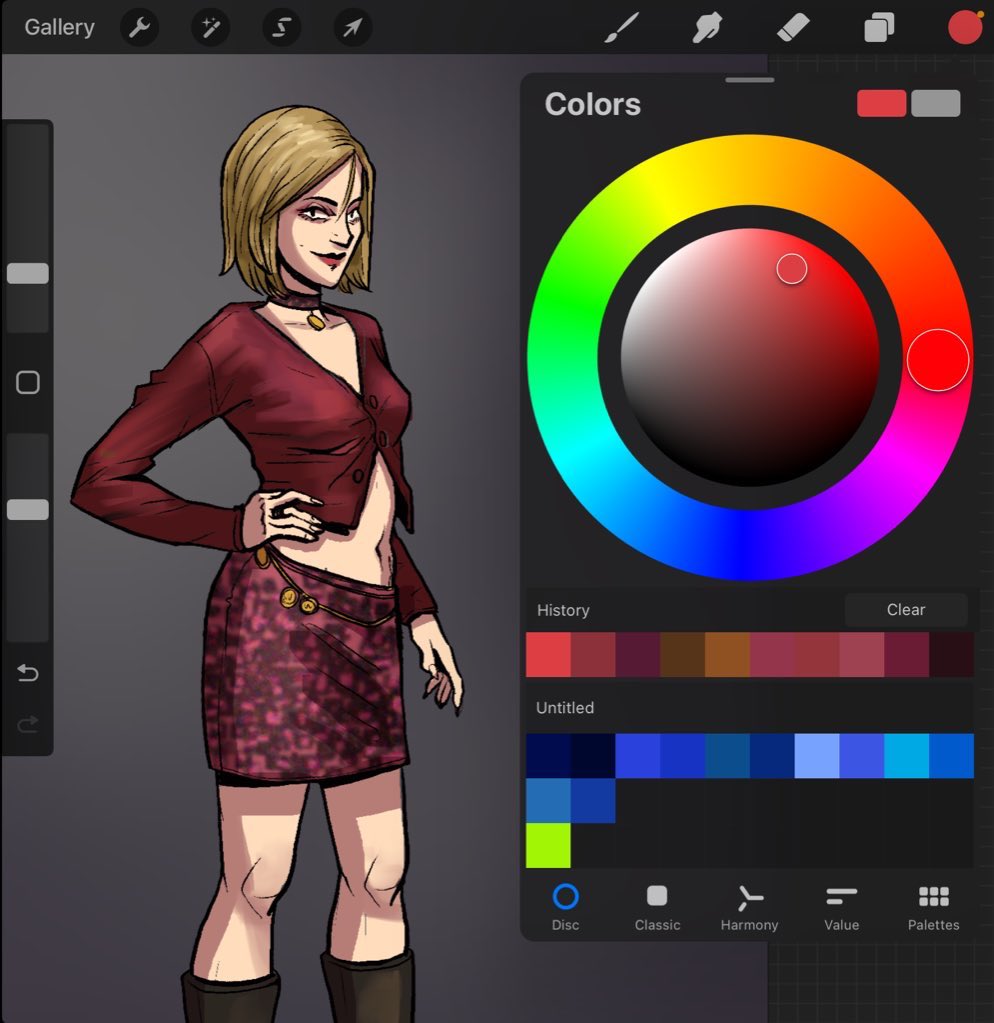Switch to the Disc color tab
This screenshot has height=1023, width=994.
point(565,907)
